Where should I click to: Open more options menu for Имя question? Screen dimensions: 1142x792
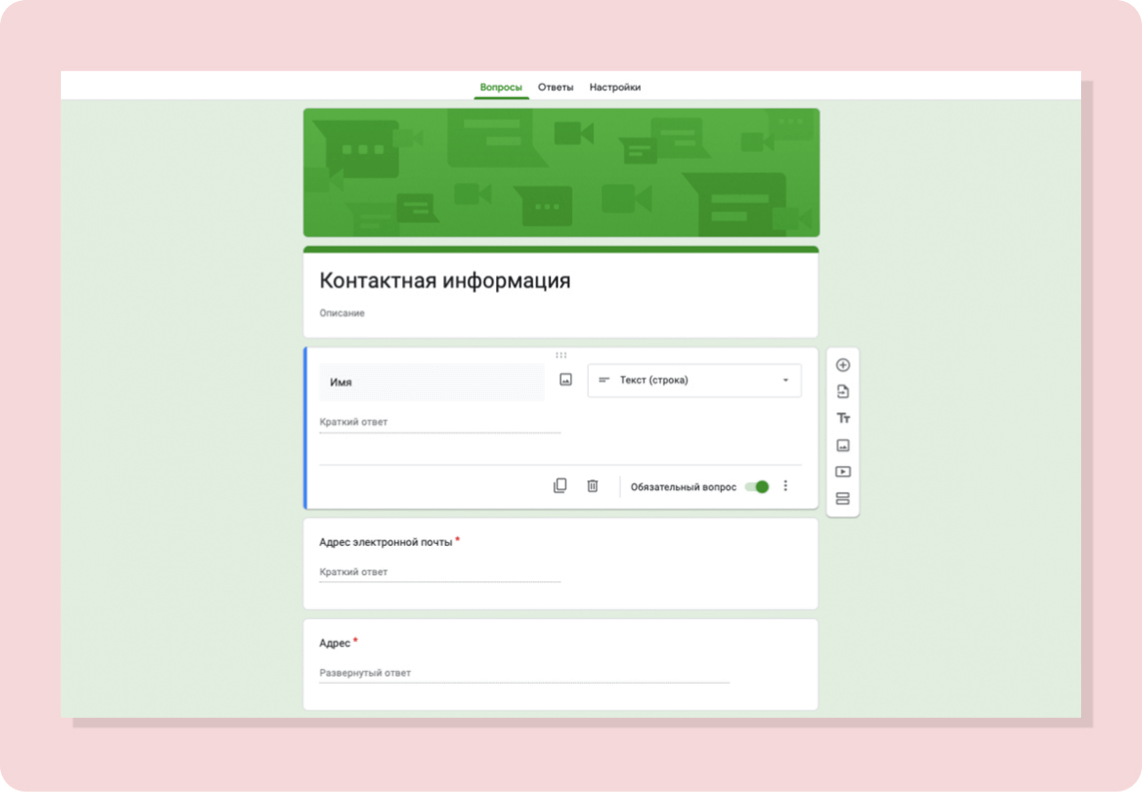pos(785,486)
